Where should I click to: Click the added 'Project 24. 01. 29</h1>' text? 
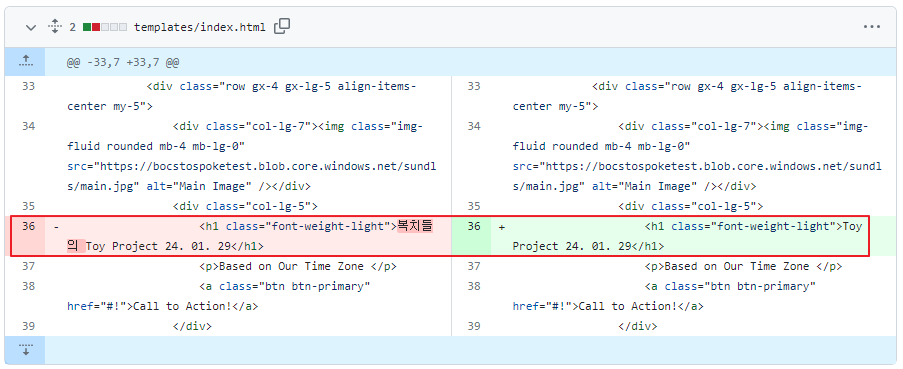pos(588,246)
